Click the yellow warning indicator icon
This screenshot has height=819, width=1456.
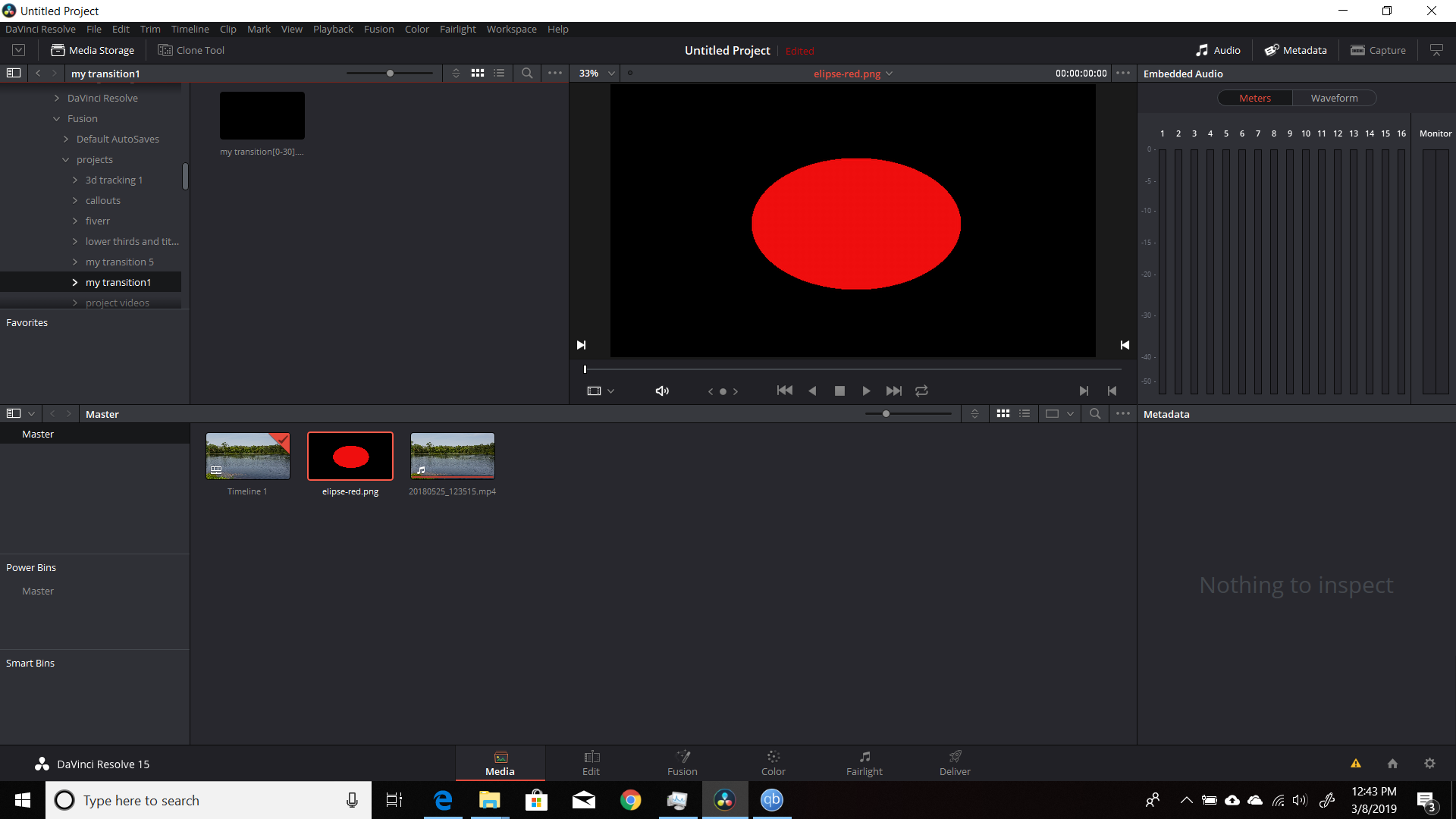click(x=1356, y=764)
